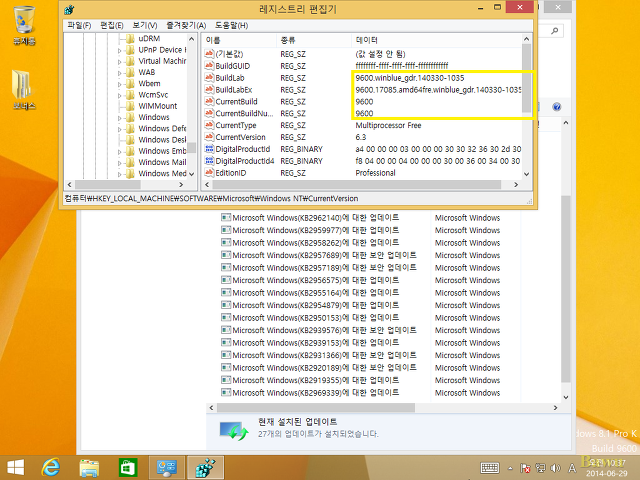Viewport: 640px width, 480px height.
Task: Open File Explorer from taskbar
Action: click(89, 468)
